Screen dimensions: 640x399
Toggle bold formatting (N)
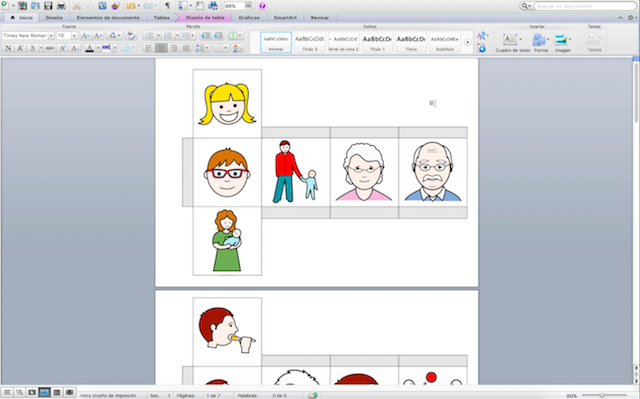(x=8, y=48)
